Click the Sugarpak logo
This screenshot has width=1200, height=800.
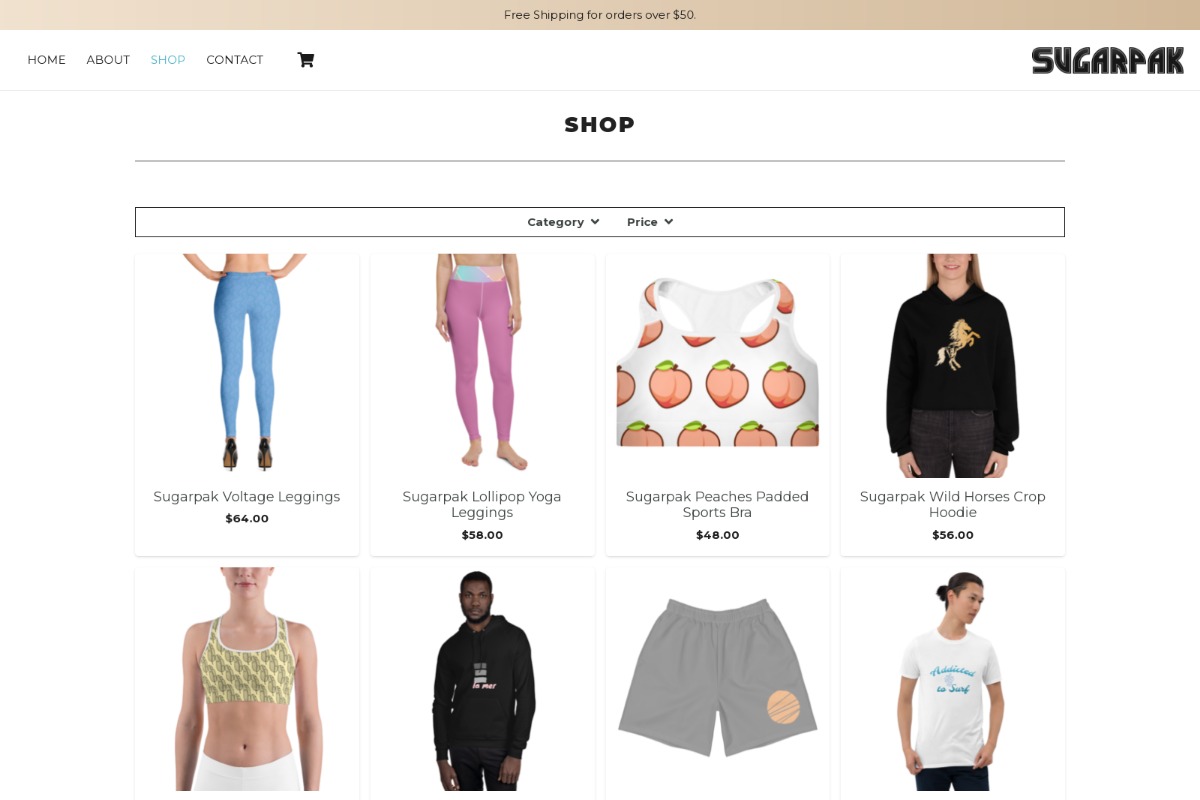(x=1108, y=60)
